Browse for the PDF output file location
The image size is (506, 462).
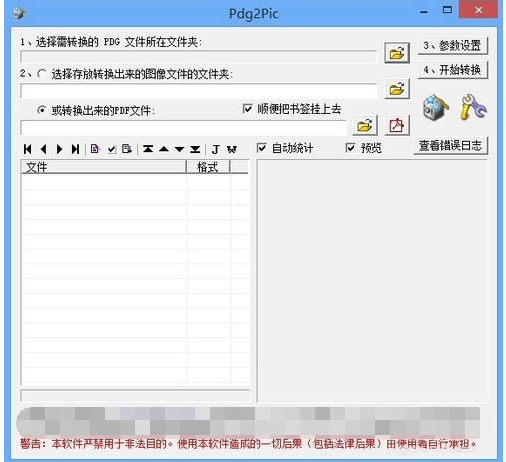click(x=365, y=125)
